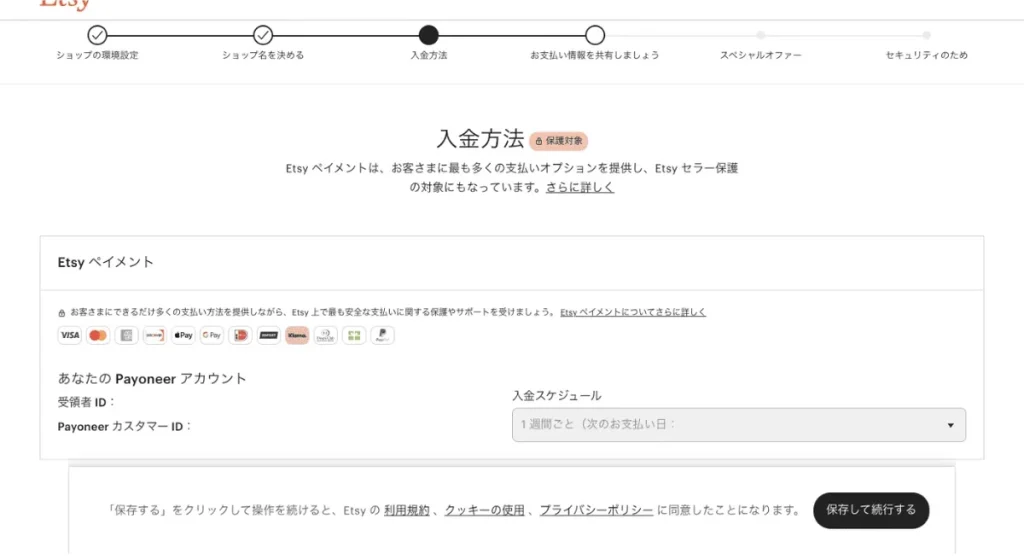This screenshot has width=1024, height=559.
Task: Click the iDEAL payment icon
Action: tap(240, 335)
